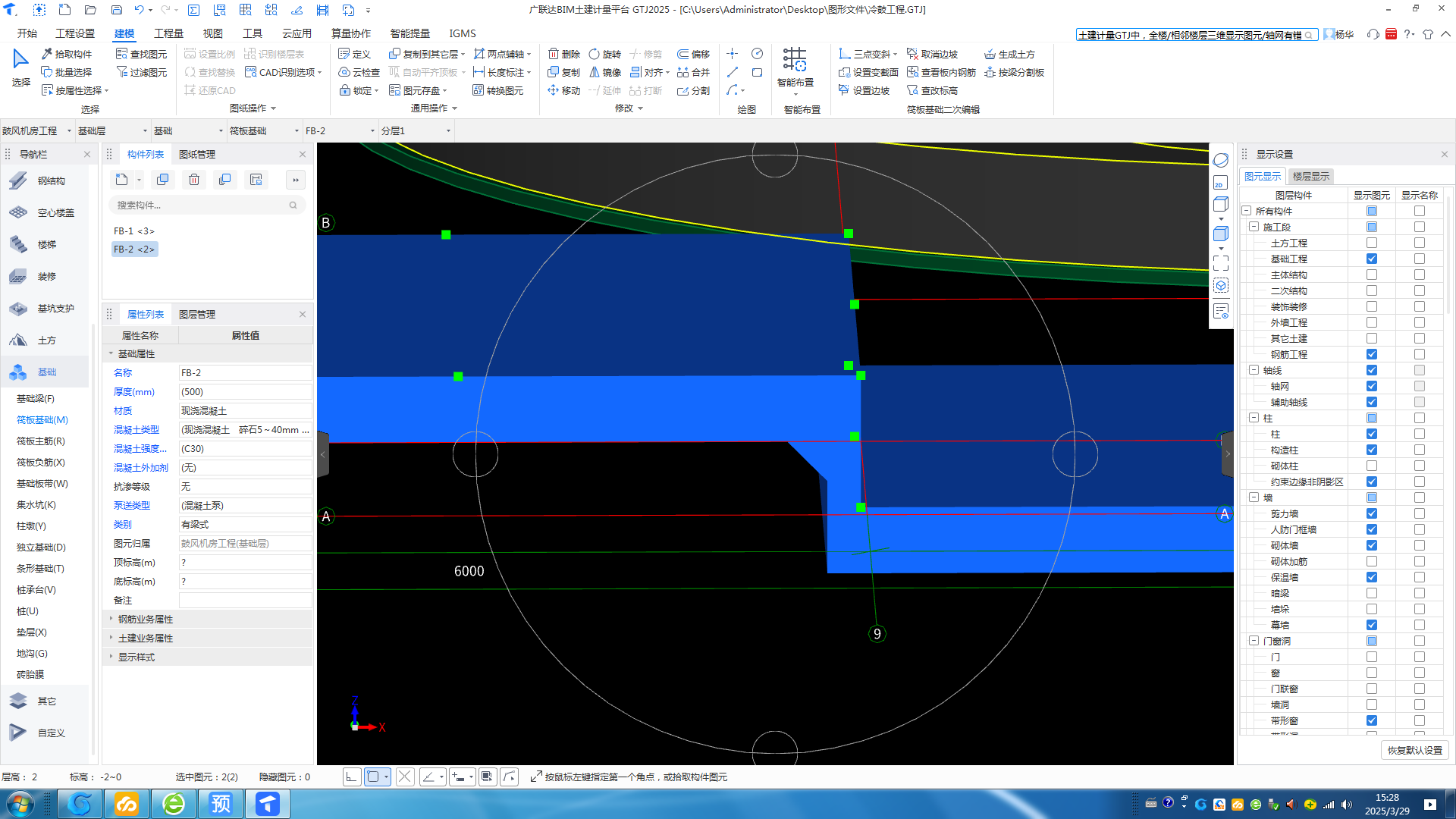
Task: Click the 生成土方 generate earthwork tool
Action: point(1009,54)
